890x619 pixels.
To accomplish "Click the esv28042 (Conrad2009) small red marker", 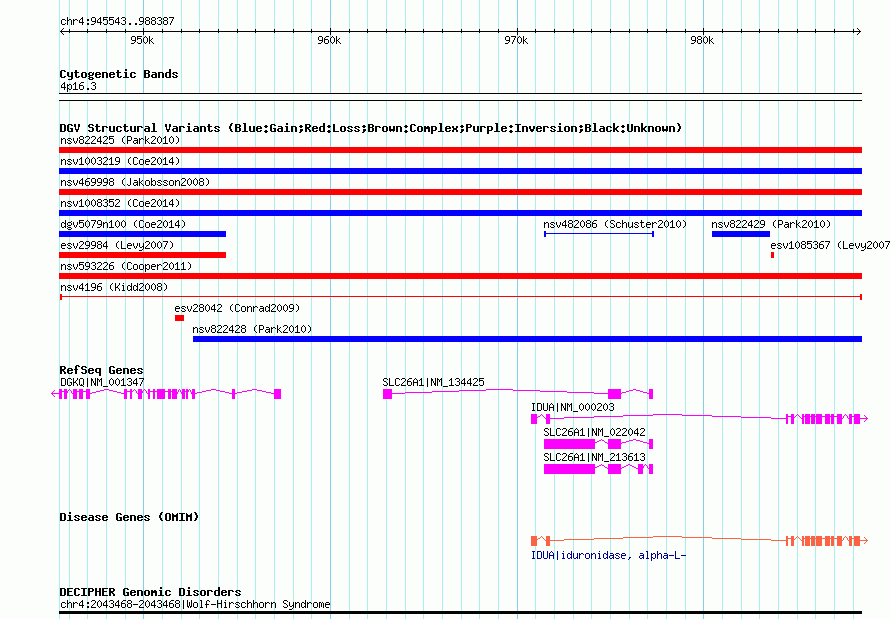I will [x=179, y=318].
